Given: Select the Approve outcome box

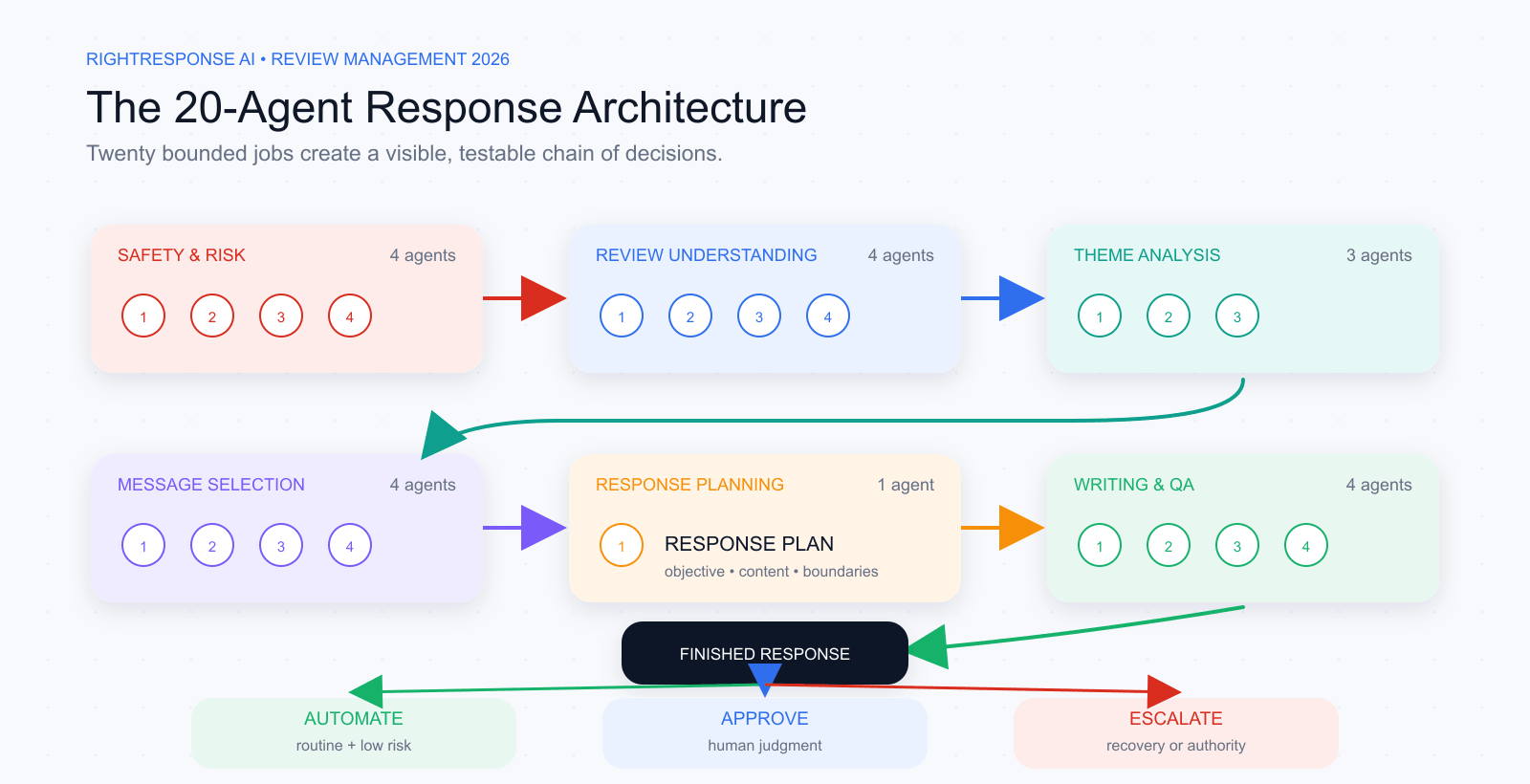Looking at the screenshot, I should [765, 732].
